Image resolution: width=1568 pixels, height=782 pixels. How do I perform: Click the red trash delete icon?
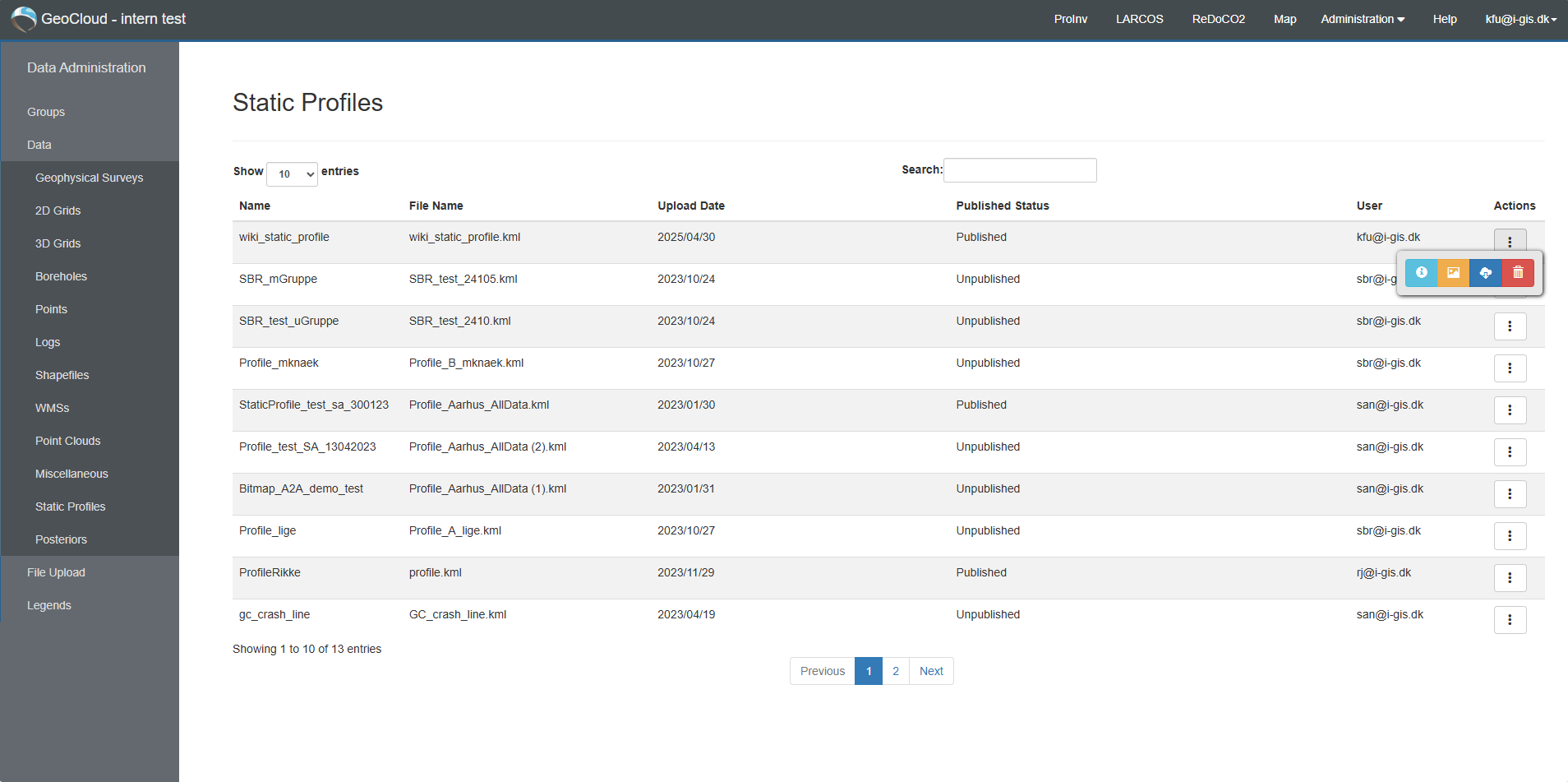click(x=1518, y=273)
